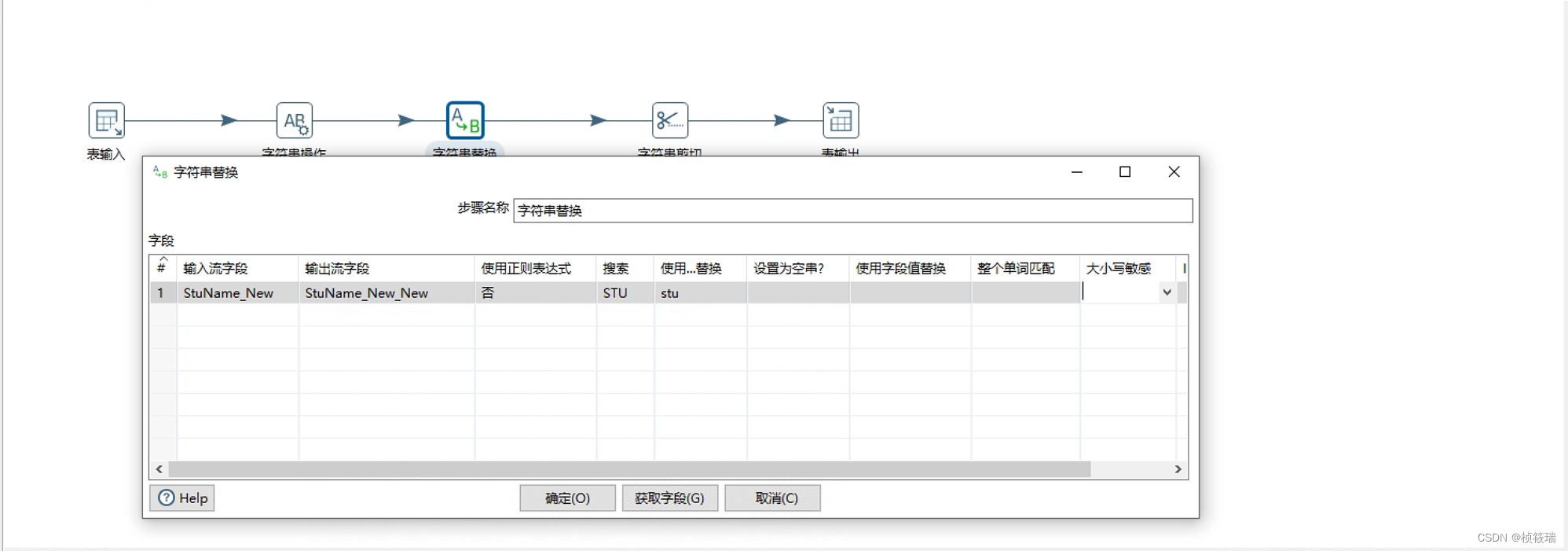Click the 输出流字段 column header

(x=386, y=268)
